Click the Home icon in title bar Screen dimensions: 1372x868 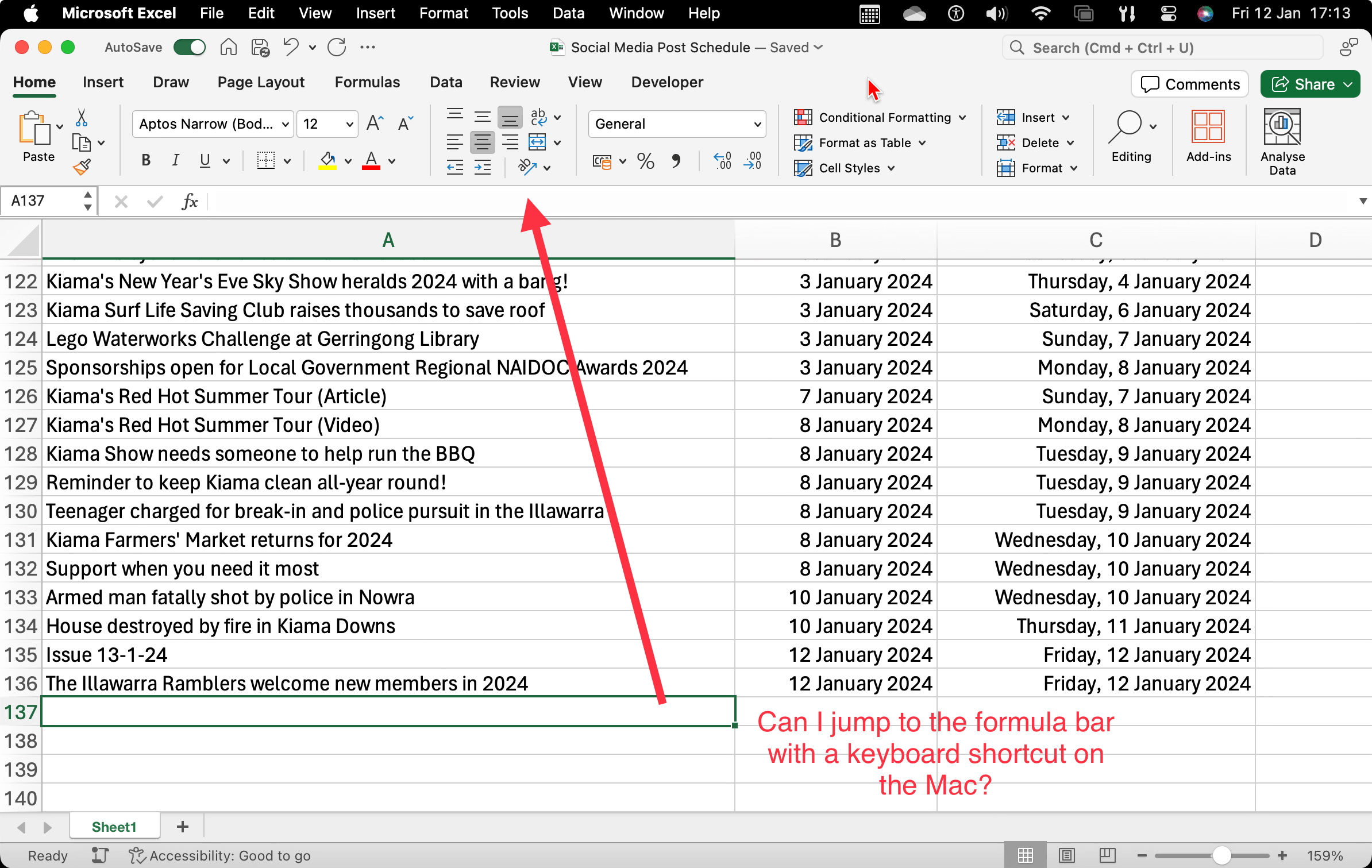[x=228, y=47]
